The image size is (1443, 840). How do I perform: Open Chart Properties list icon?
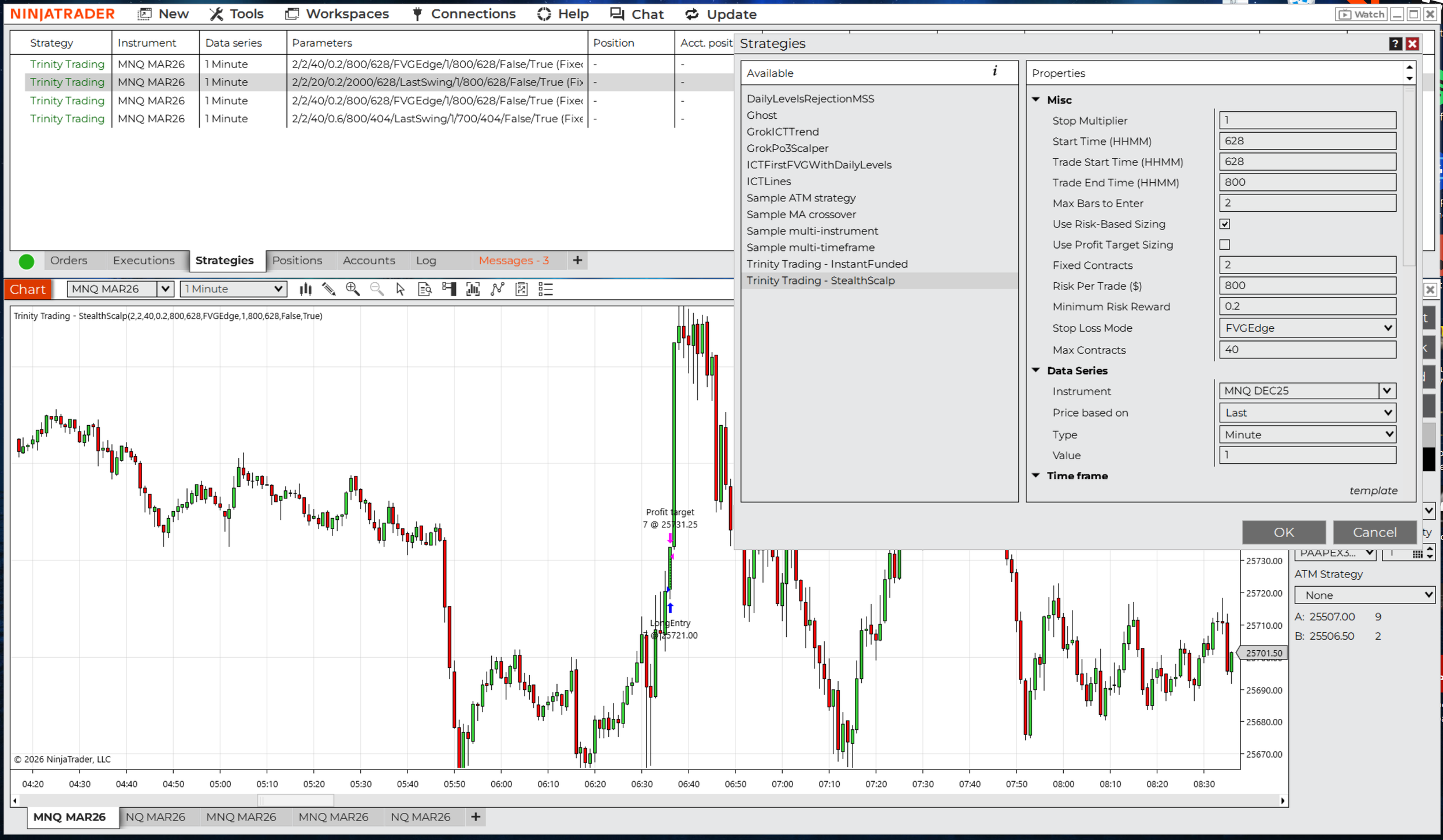click(545, 288)
